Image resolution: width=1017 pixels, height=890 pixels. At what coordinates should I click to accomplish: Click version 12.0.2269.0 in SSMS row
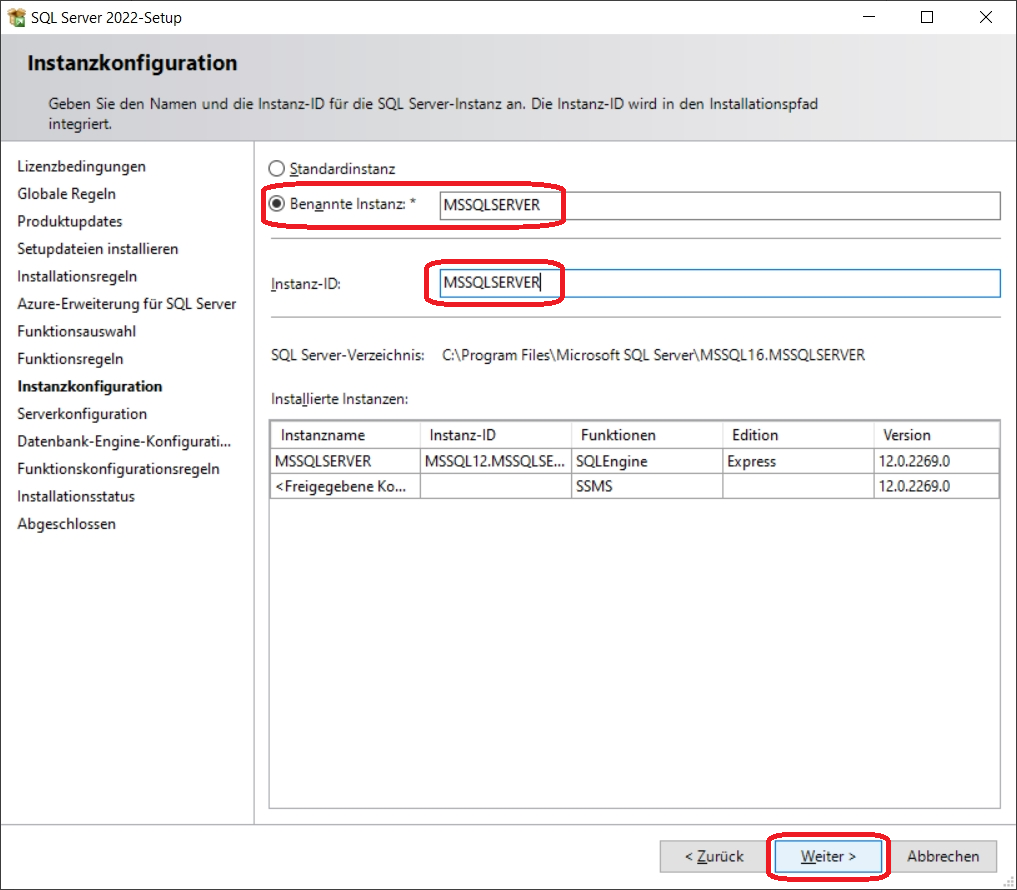(937, 487)
